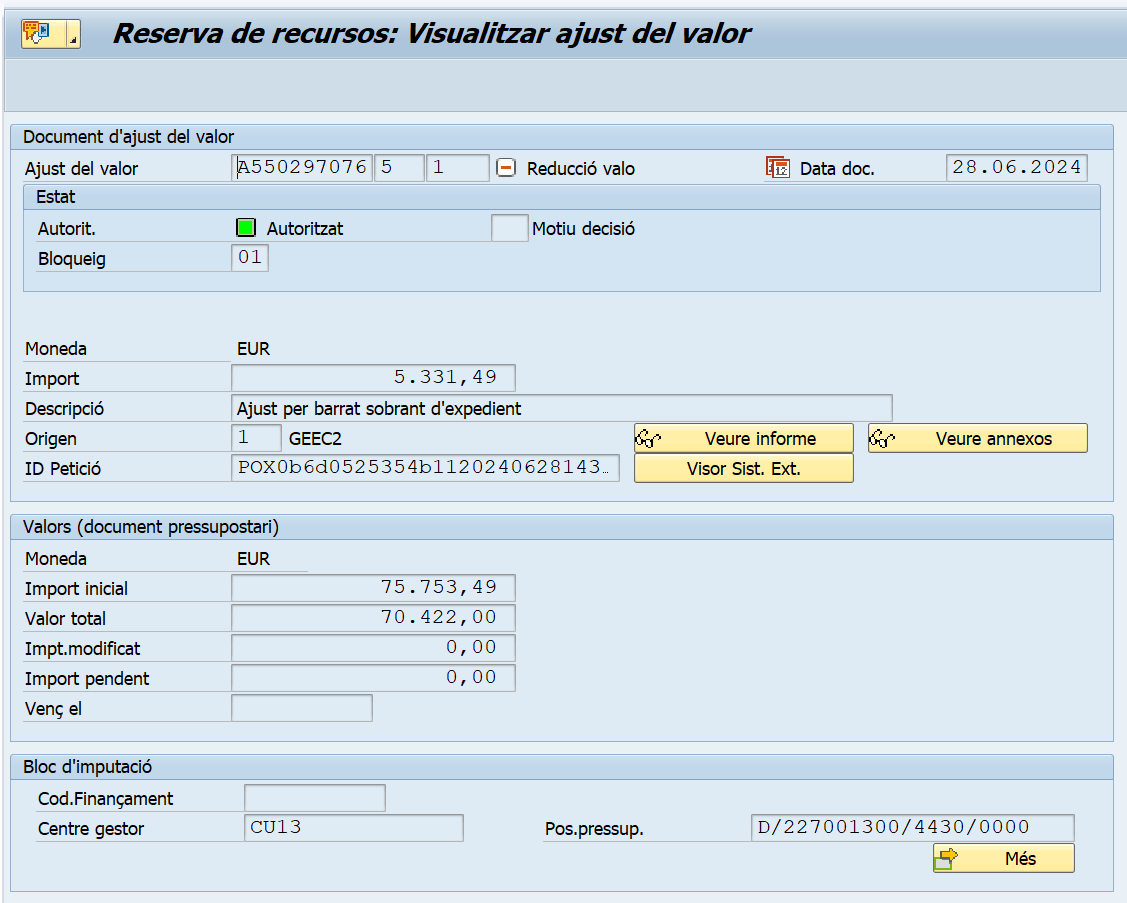This screenshot has width=1127, height=903.
Task: Click the Centre gestor field with CU13
Action: point(353,828)
